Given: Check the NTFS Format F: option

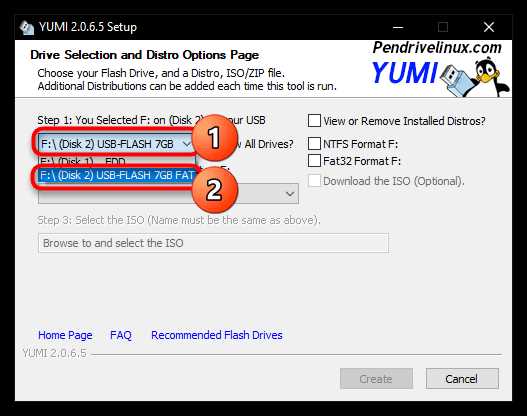Looking at the screenshot, I should [x=314, y=143].
